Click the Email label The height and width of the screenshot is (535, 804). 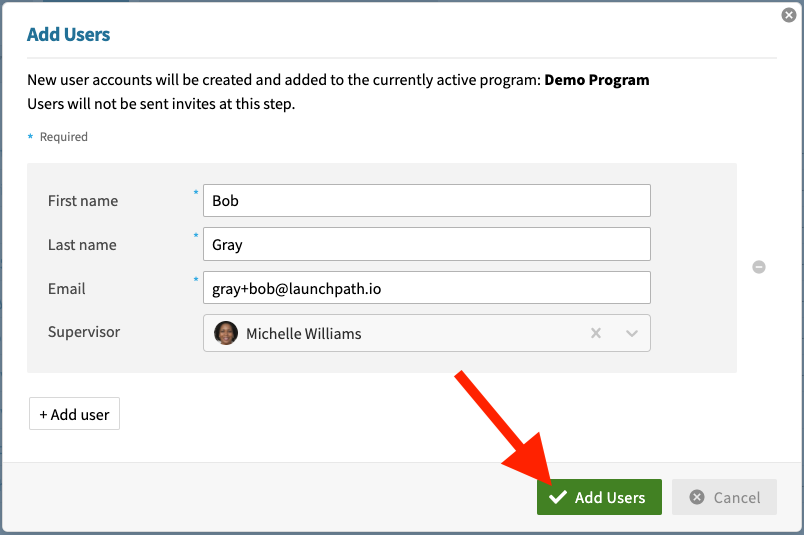click(67, 289)
